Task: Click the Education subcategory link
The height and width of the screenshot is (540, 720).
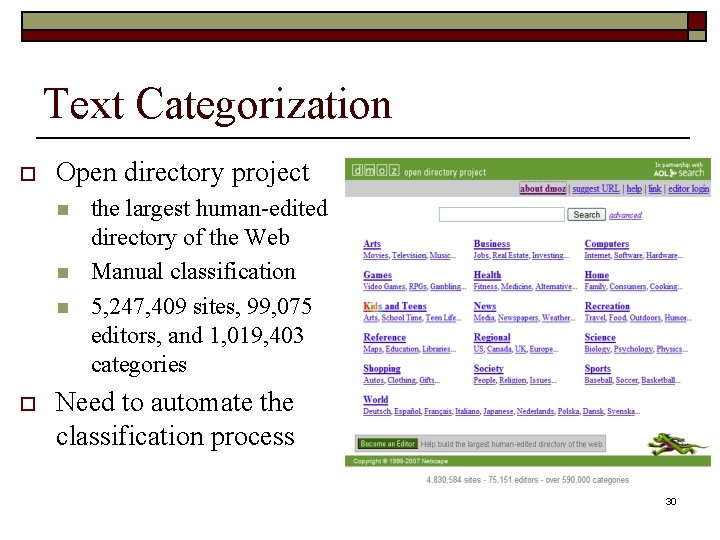Action: pos(402,349)
